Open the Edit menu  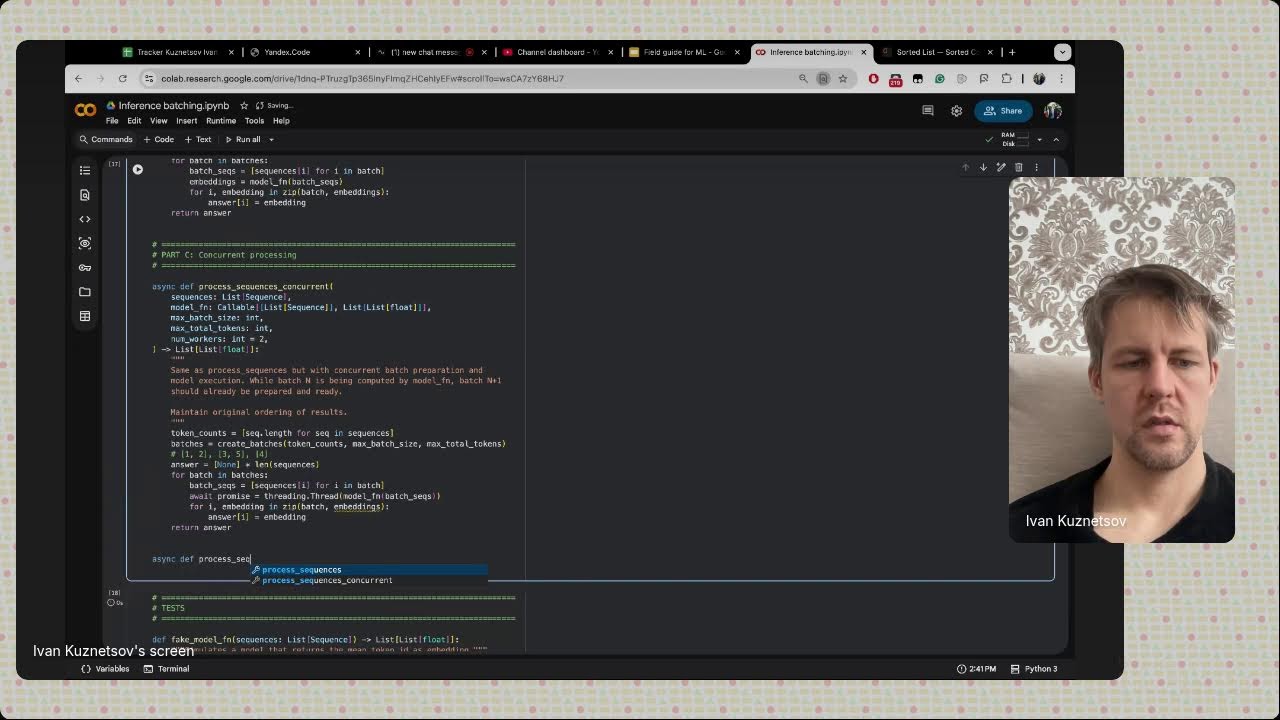tap(134, 121)
